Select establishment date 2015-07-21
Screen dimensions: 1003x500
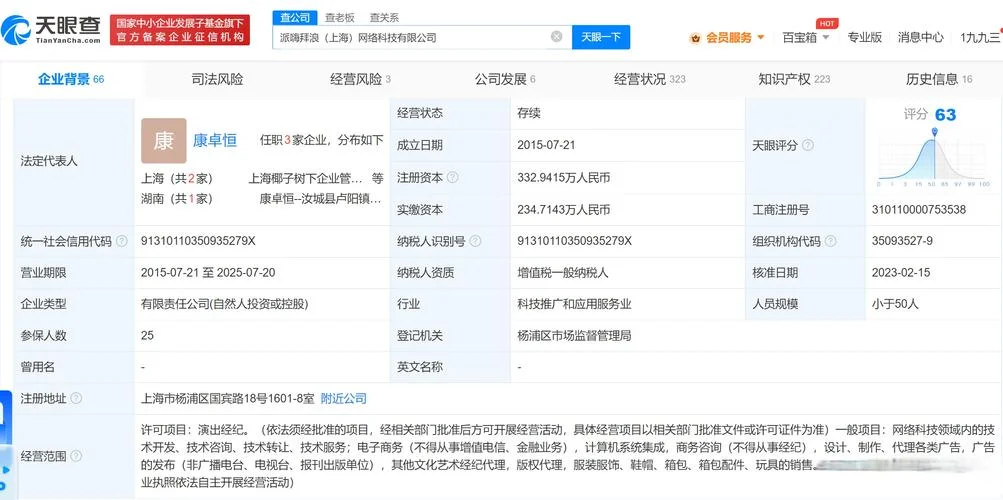coord(546,145)
